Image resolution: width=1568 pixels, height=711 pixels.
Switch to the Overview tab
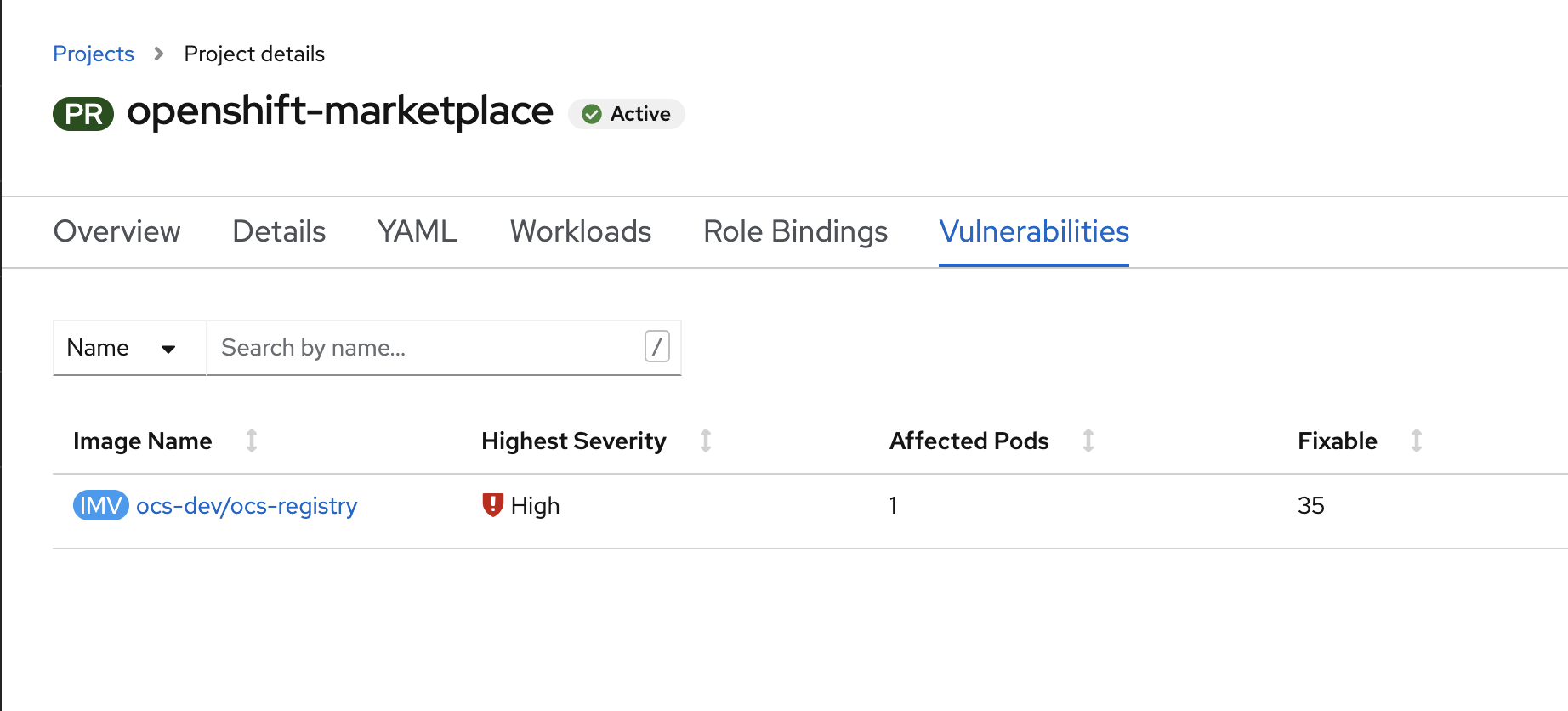click(x=117, y=231)
